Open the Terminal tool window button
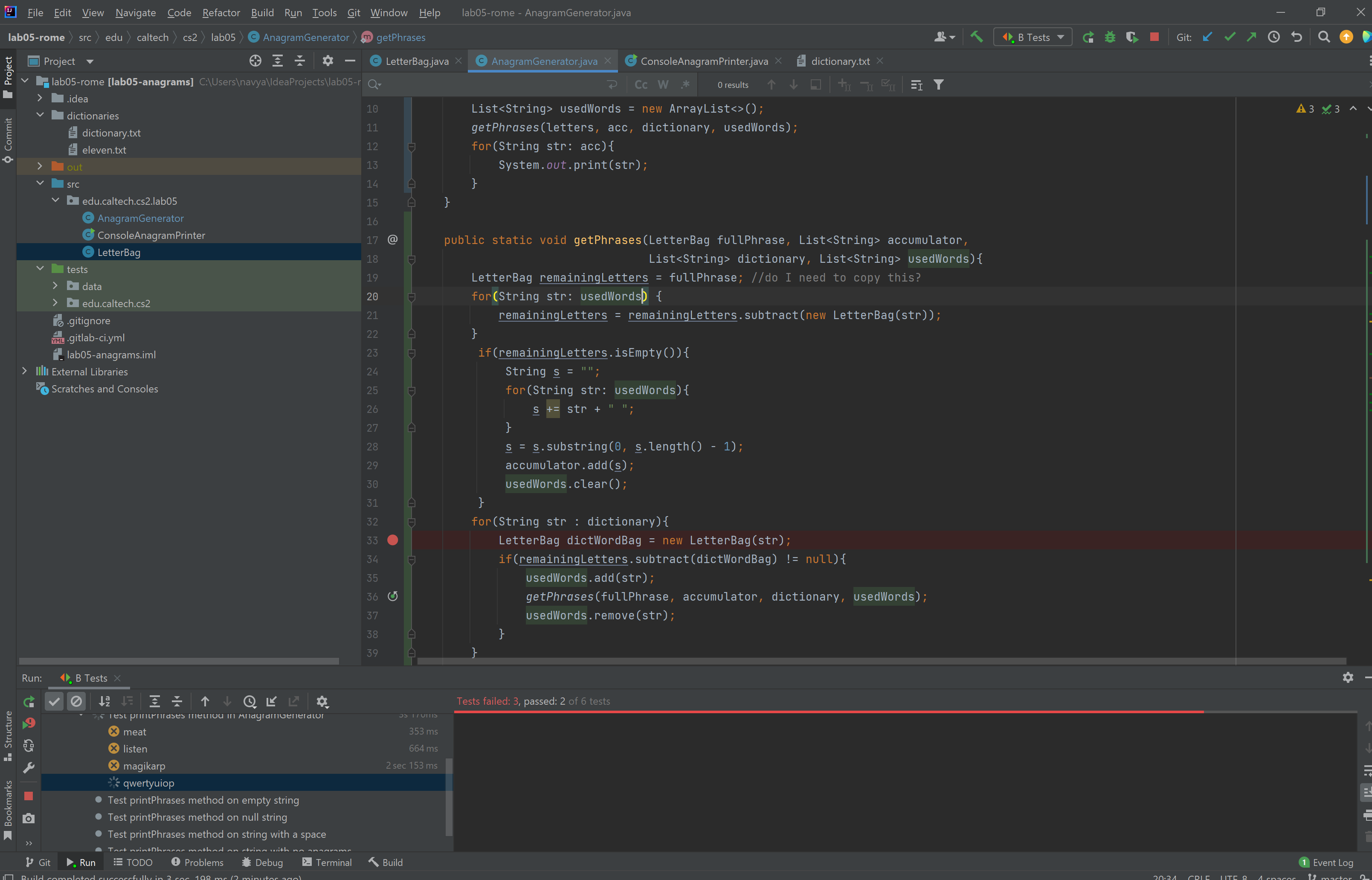The height and width of the screenshot is (880, 1372). [x=327, y=862]
